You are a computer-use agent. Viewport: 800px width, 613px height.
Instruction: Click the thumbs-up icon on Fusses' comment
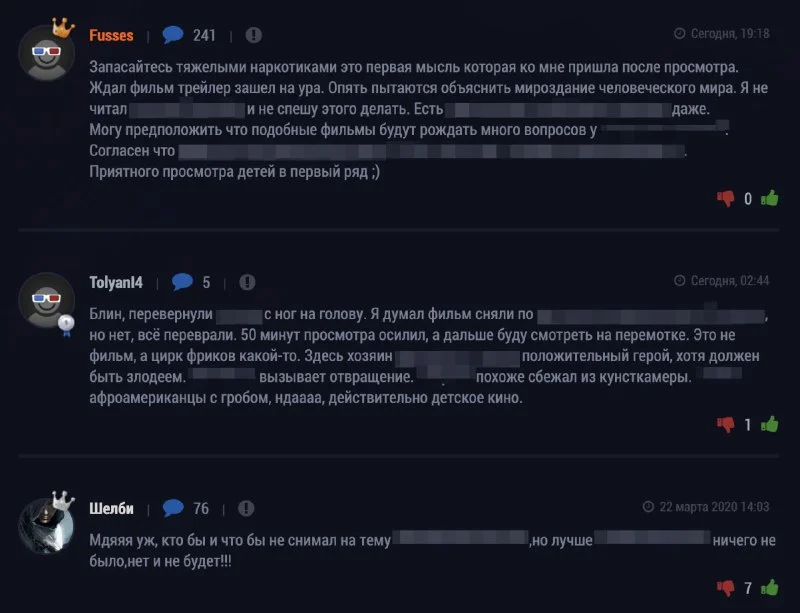(x=770, y=198)
